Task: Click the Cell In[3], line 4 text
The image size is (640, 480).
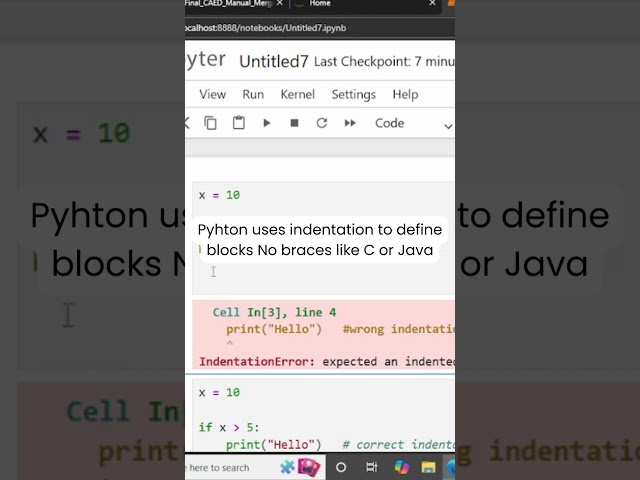Action: pos(274,313)
